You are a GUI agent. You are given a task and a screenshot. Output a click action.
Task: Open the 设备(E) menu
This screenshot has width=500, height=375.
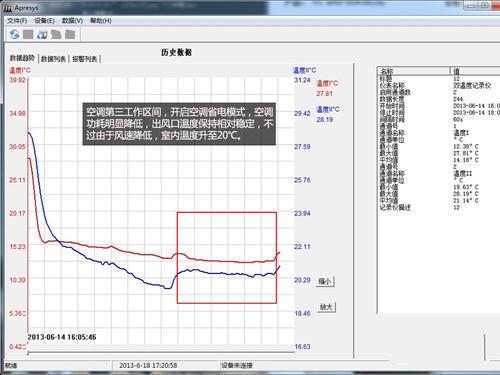pyautogui.click(x=44, y=21)
